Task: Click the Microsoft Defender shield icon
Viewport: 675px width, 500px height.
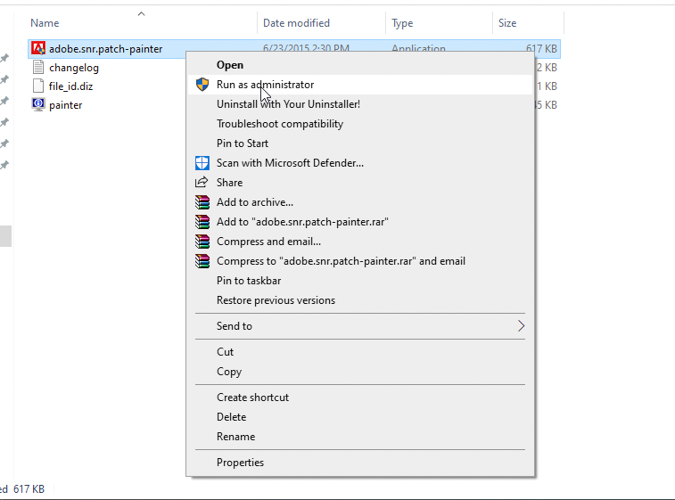Action: [x=202, y=163]
